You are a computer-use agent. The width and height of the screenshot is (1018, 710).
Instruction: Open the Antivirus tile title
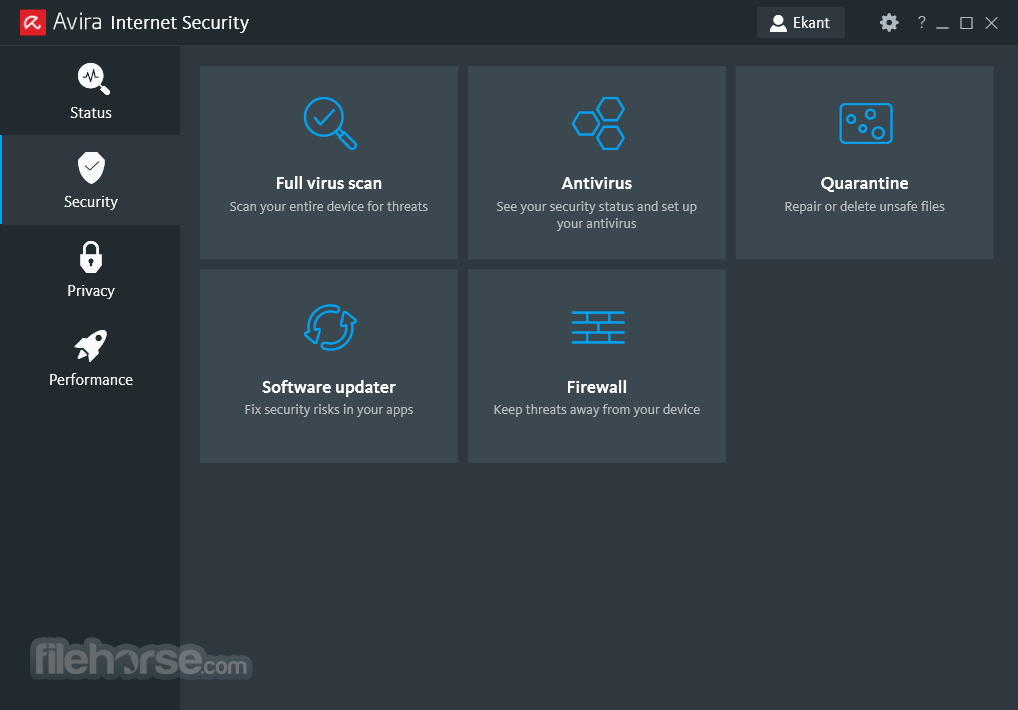597,184
